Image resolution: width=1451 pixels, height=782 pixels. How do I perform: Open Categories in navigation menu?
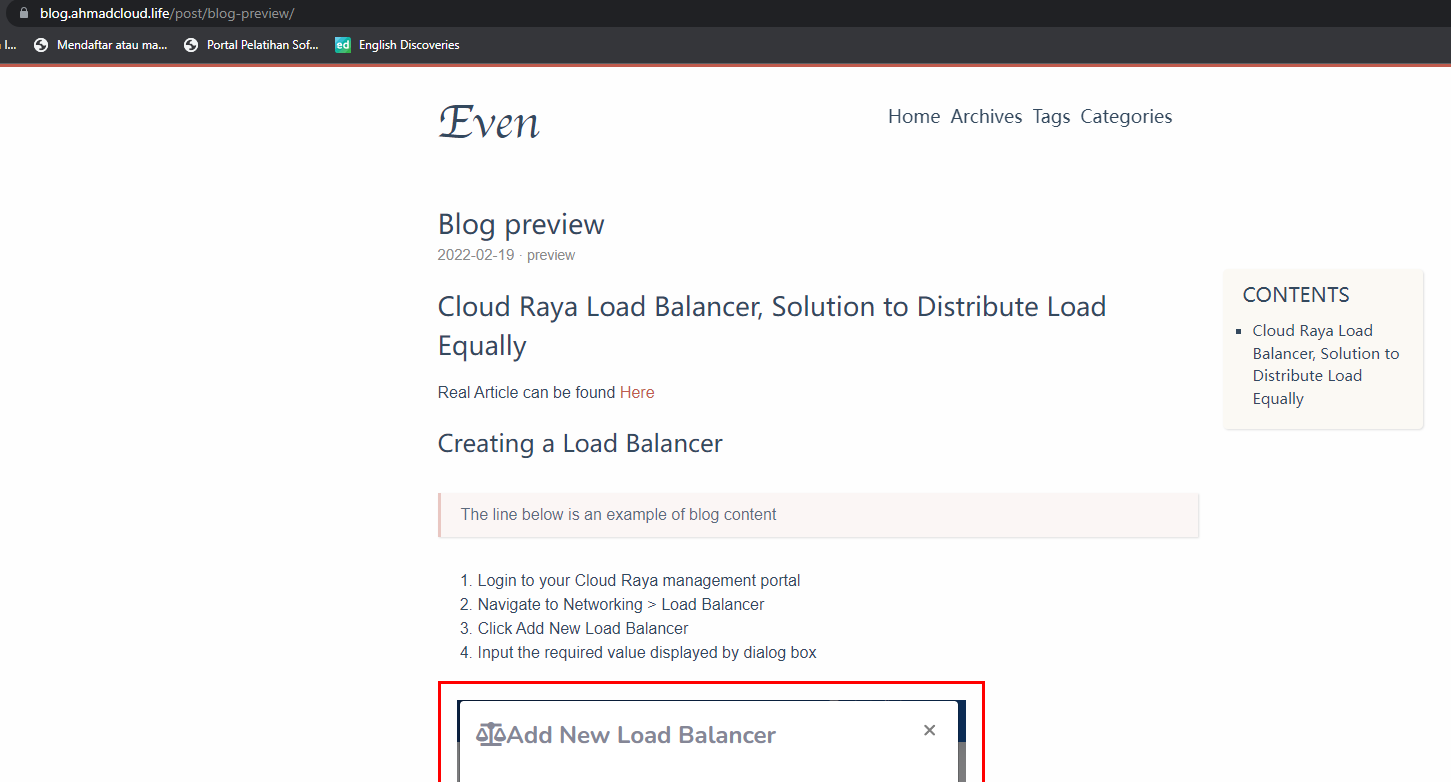[x=1126, y=116]
